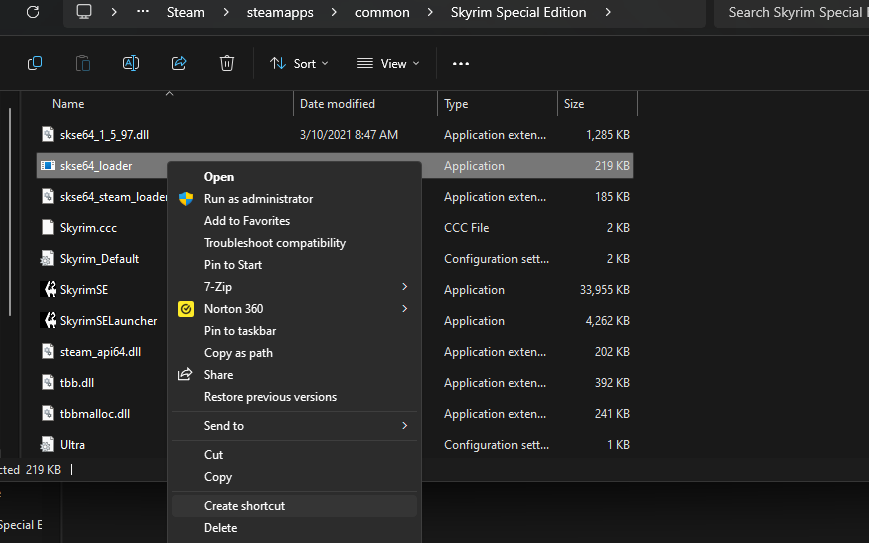Click the SkyrimSE application file icon
The height and width of the screenshot is (543, 869).
point(48,290)
